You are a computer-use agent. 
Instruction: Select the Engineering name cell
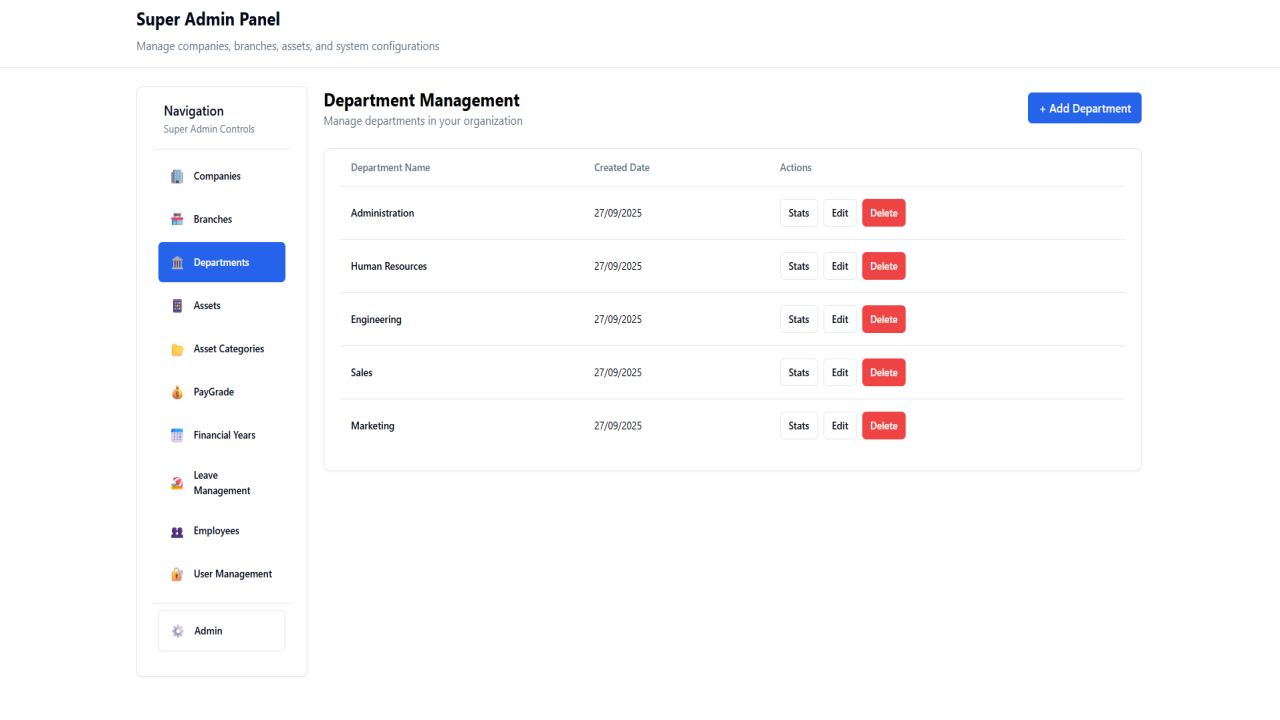[376, 319]
